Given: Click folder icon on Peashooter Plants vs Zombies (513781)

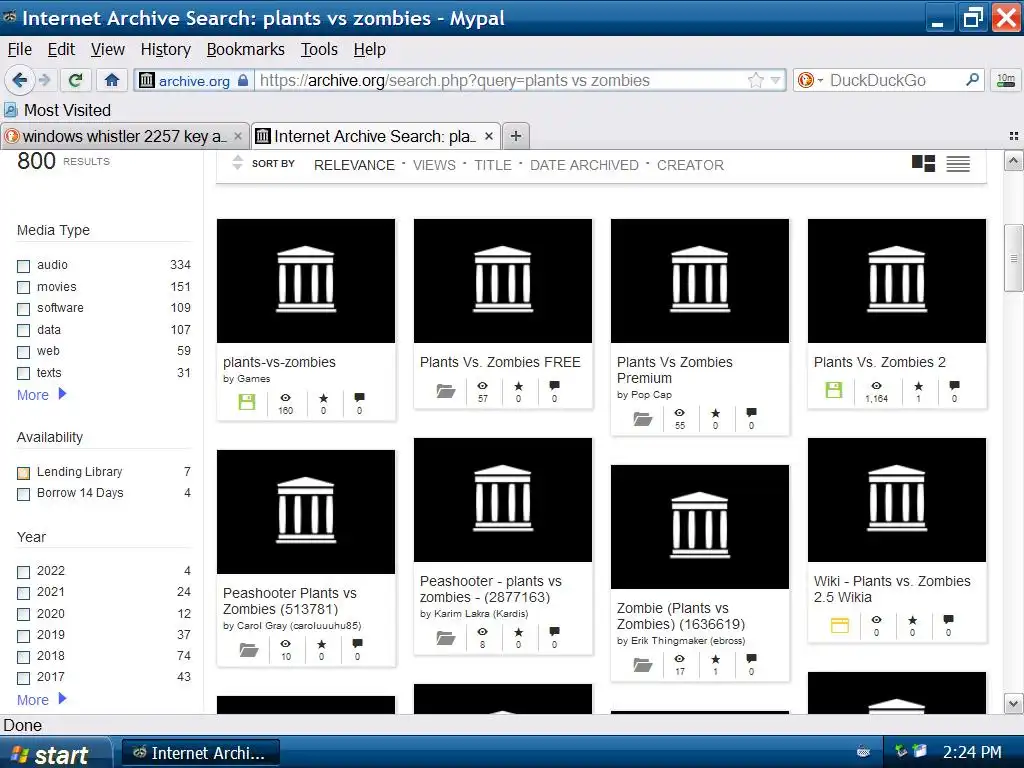Looking at the screenshot, I should click(x=249, y=650).
